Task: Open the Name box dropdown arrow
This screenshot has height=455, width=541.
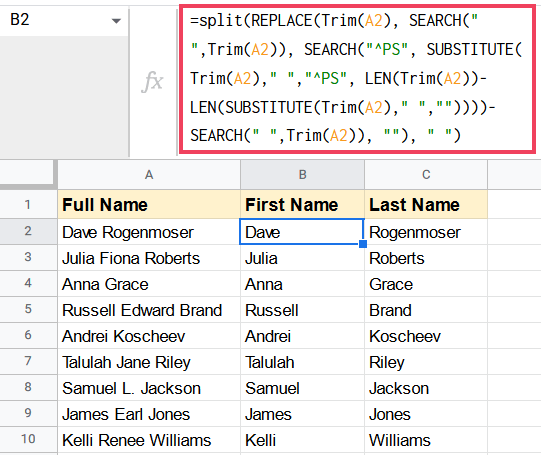Action: coord(116,21)
